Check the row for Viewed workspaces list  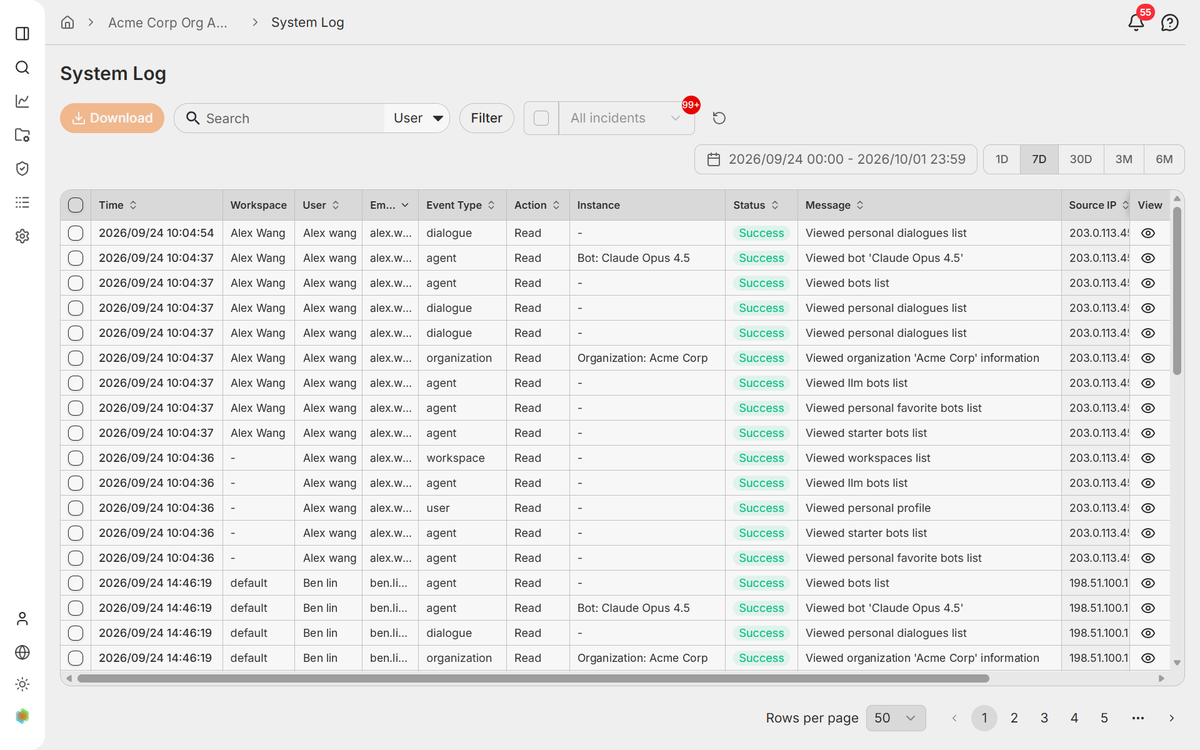(76, 458)
